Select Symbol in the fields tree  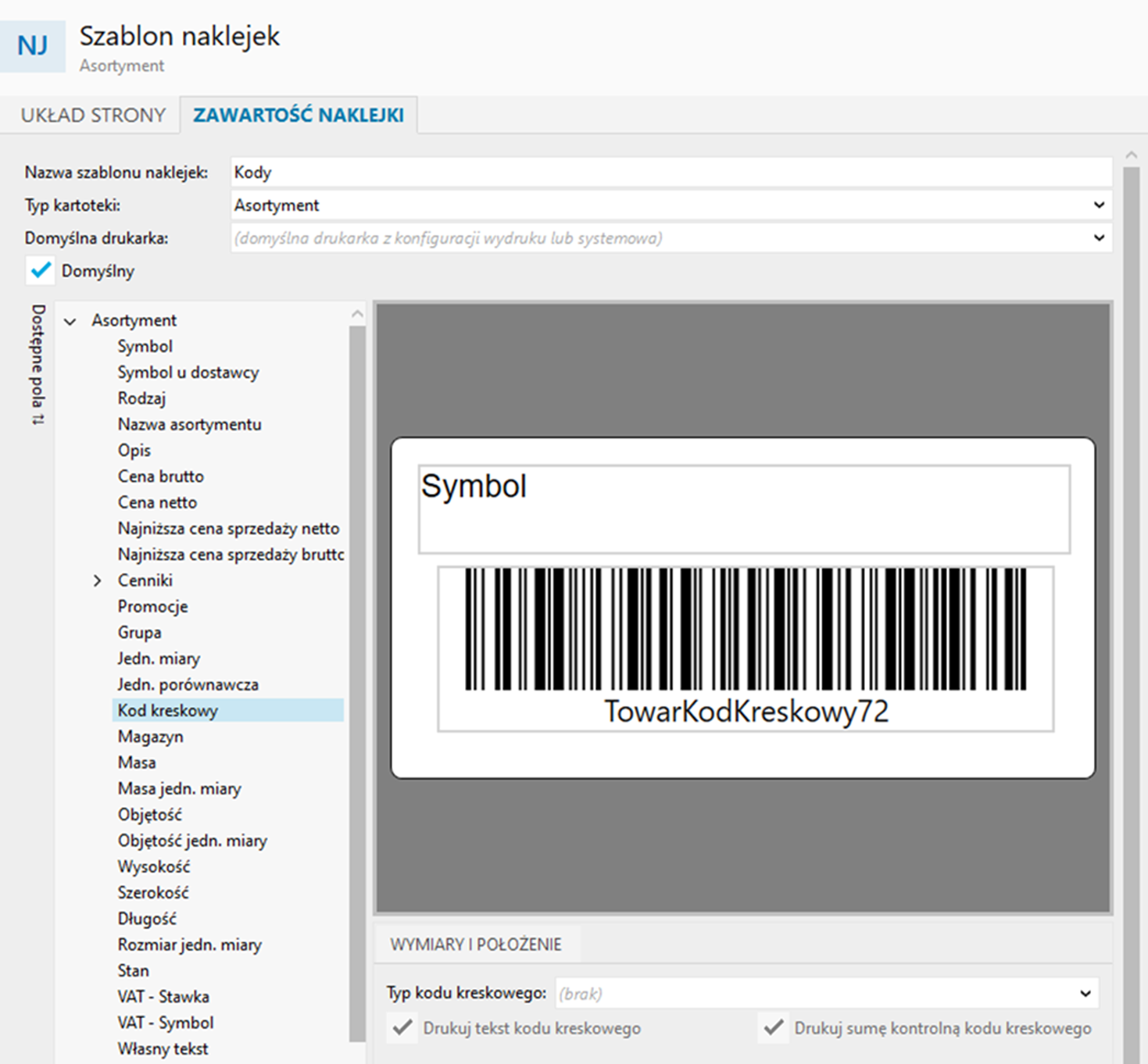pos(145,346)
